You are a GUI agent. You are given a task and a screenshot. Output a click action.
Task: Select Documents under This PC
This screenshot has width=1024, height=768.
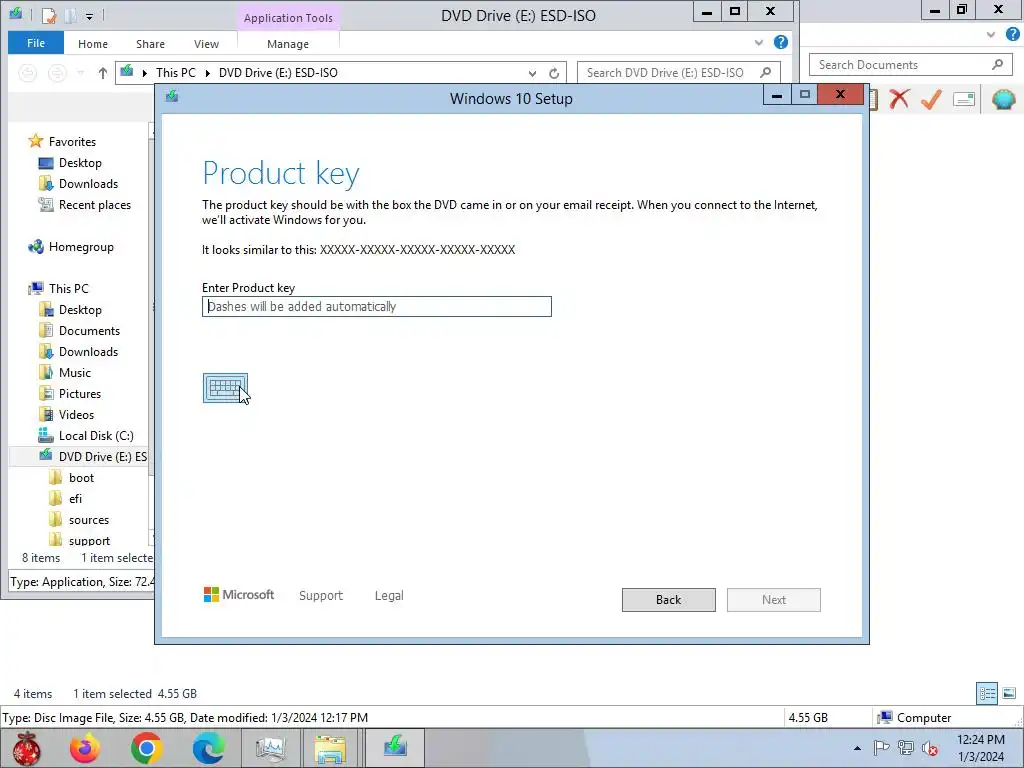(x=89, y=330)
